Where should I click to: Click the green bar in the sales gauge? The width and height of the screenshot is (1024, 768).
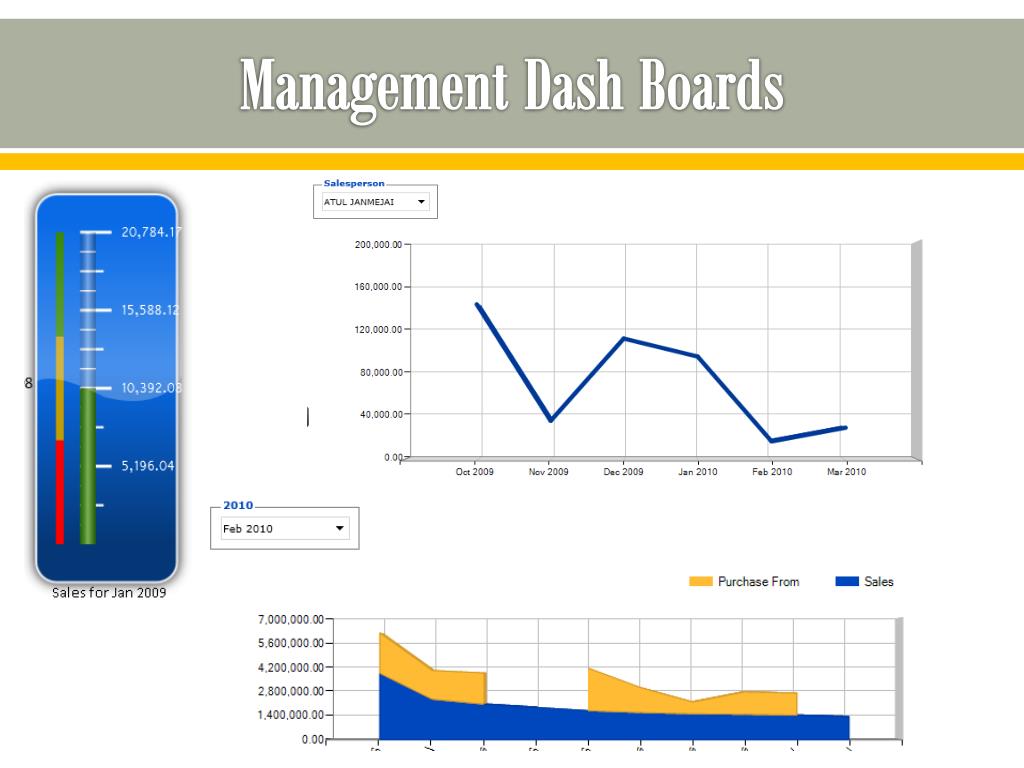click(88, 466)
